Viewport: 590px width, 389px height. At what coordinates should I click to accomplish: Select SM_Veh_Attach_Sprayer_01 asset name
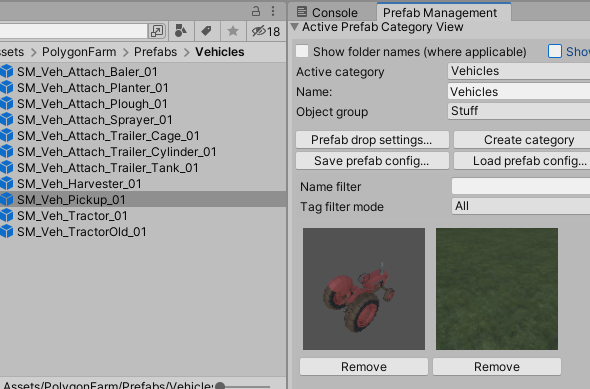tap(95, 120)
